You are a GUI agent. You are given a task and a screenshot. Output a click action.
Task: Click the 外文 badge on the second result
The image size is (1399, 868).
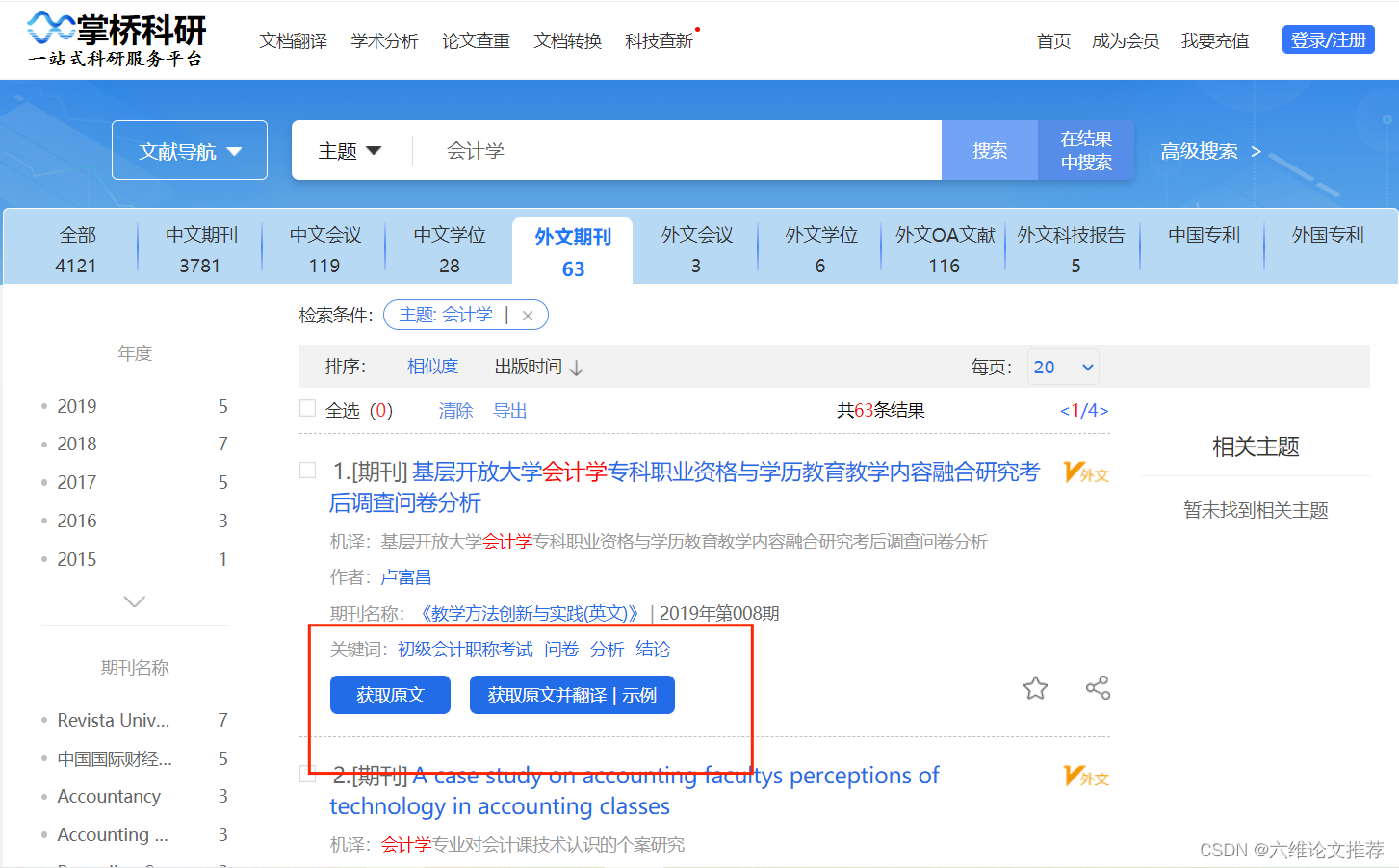(1085, 776)
